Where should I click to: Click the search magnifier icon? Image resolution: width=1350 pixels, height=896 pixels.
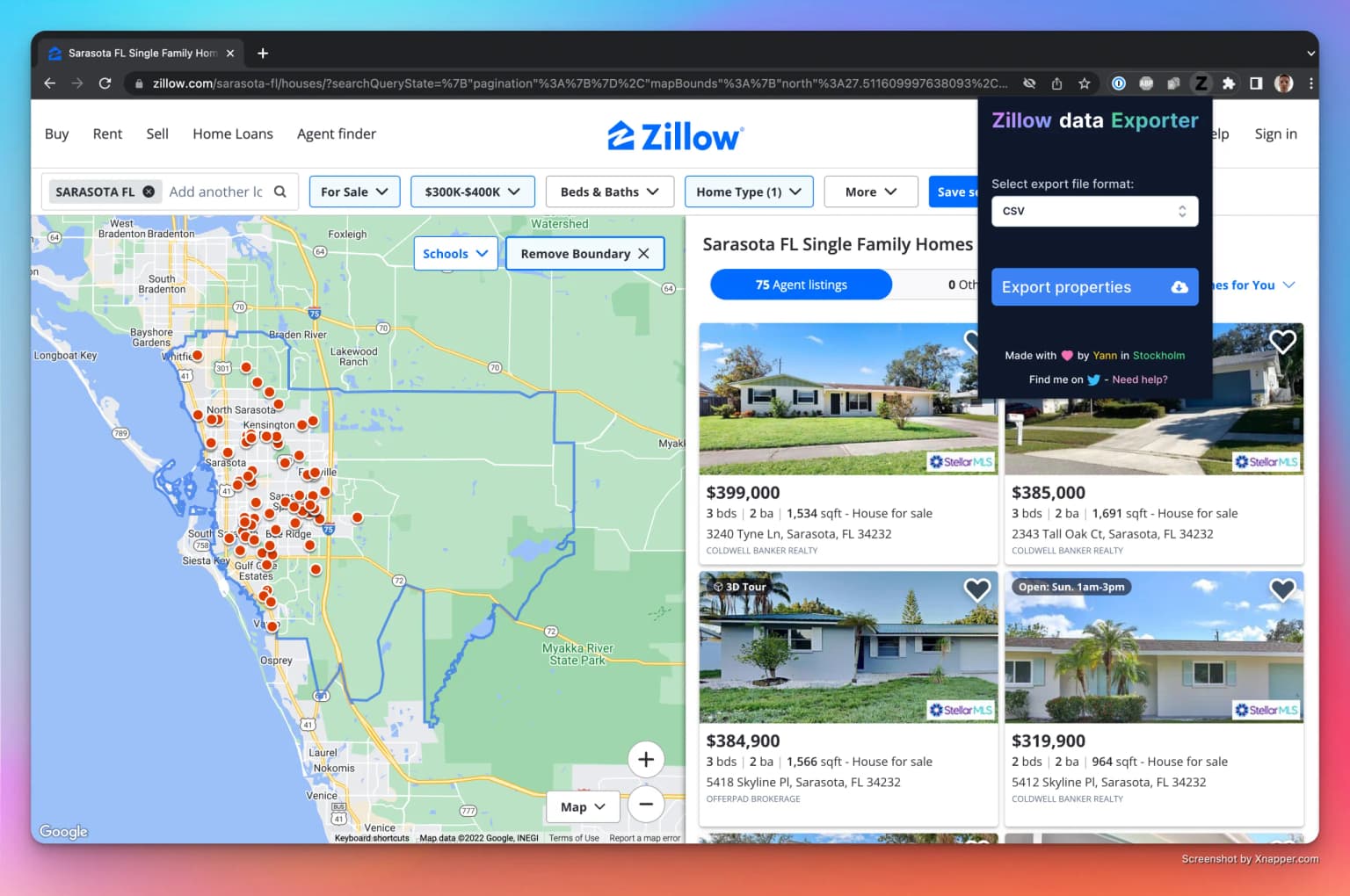point(280,191)
